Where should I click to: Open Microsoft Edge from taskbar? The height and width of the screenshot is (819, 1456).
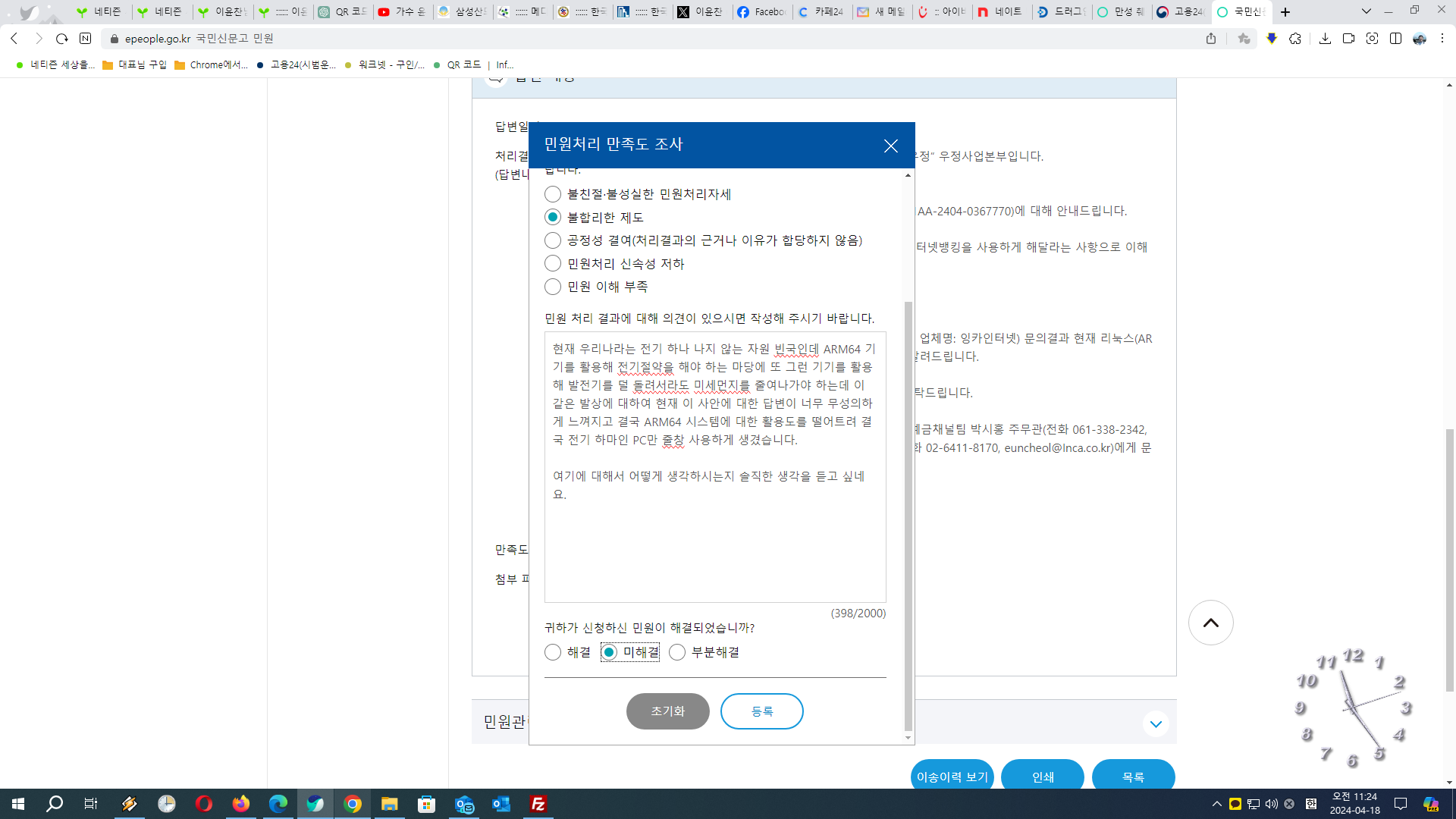(x=278, y=804)
